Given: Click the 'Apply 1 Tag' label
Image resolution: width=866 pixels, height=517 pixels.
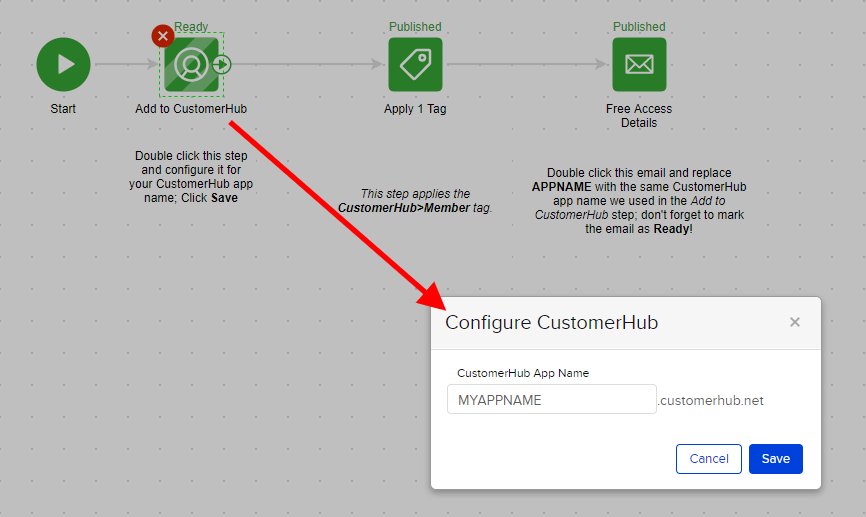Looking at the screenshot, I should point(415,109).
